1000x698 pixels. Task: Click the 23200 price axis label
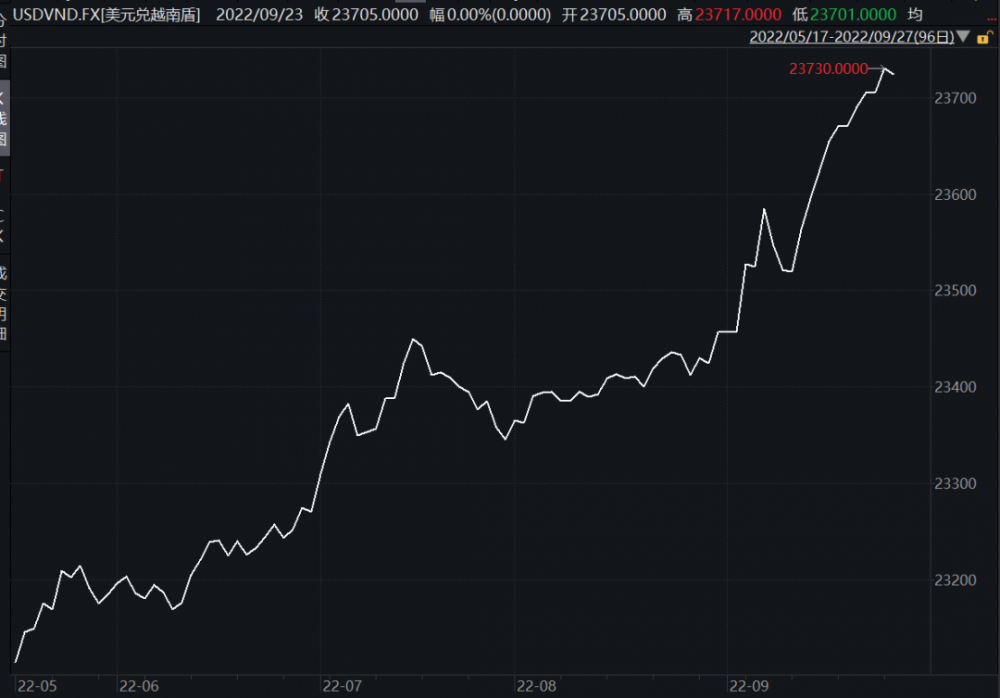click(955, 580)
